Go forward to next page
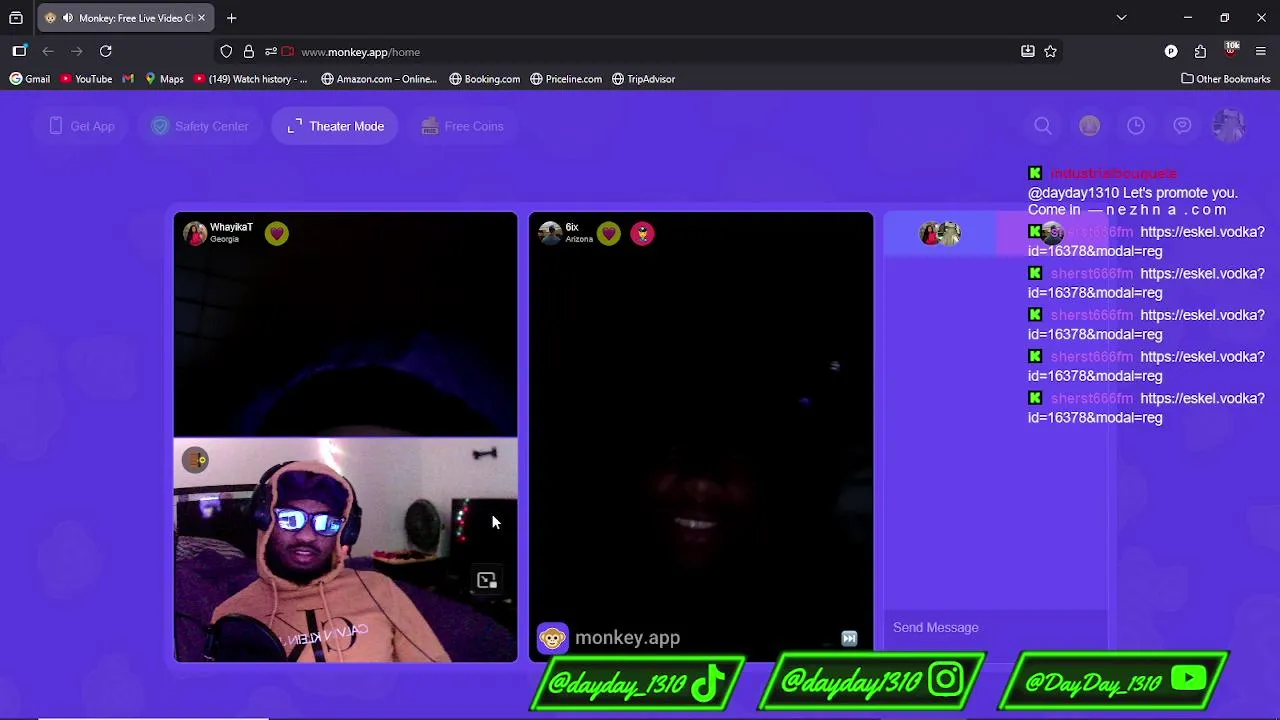Viewport: 1280px width, 720px height. pyautogui.click(x=76, y=51)
